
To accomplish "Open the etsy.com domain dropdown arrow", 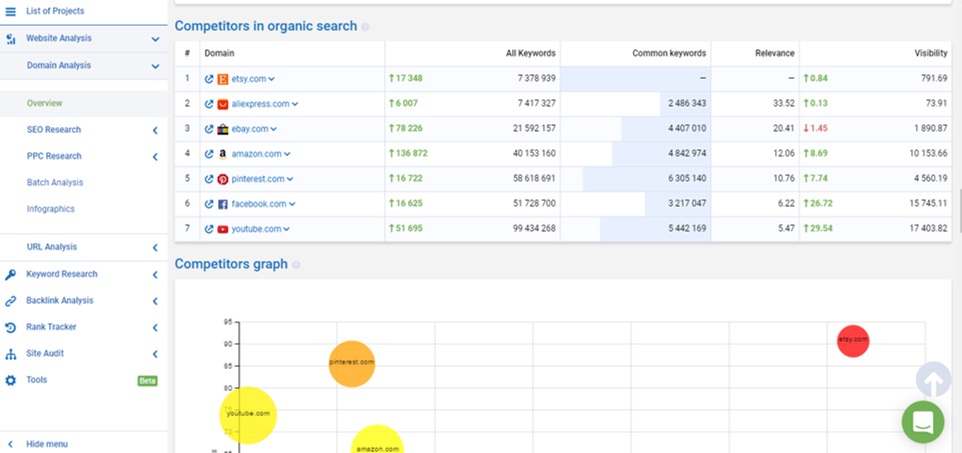I will [272, 79].
